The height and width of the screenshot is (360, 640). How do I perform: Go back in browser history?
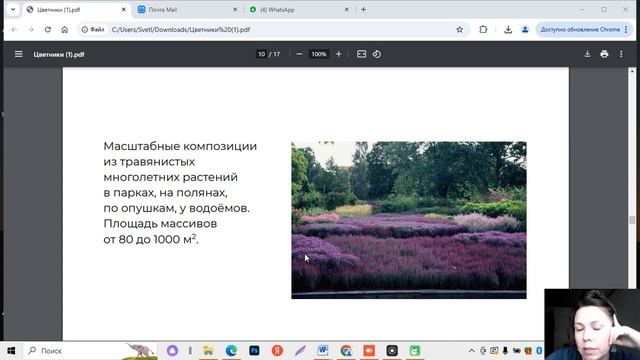coord(14,29)
